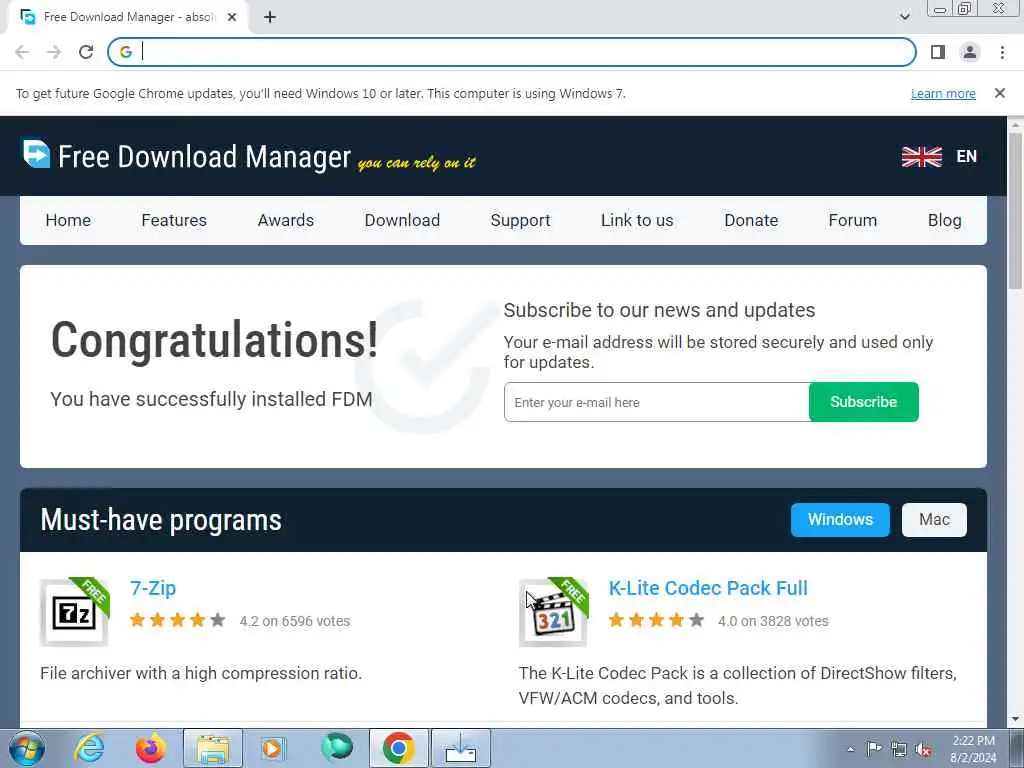Open the 7-Zip title link
The width and height of the screenshot is (1024, 768).
click(x=153, y=588)
